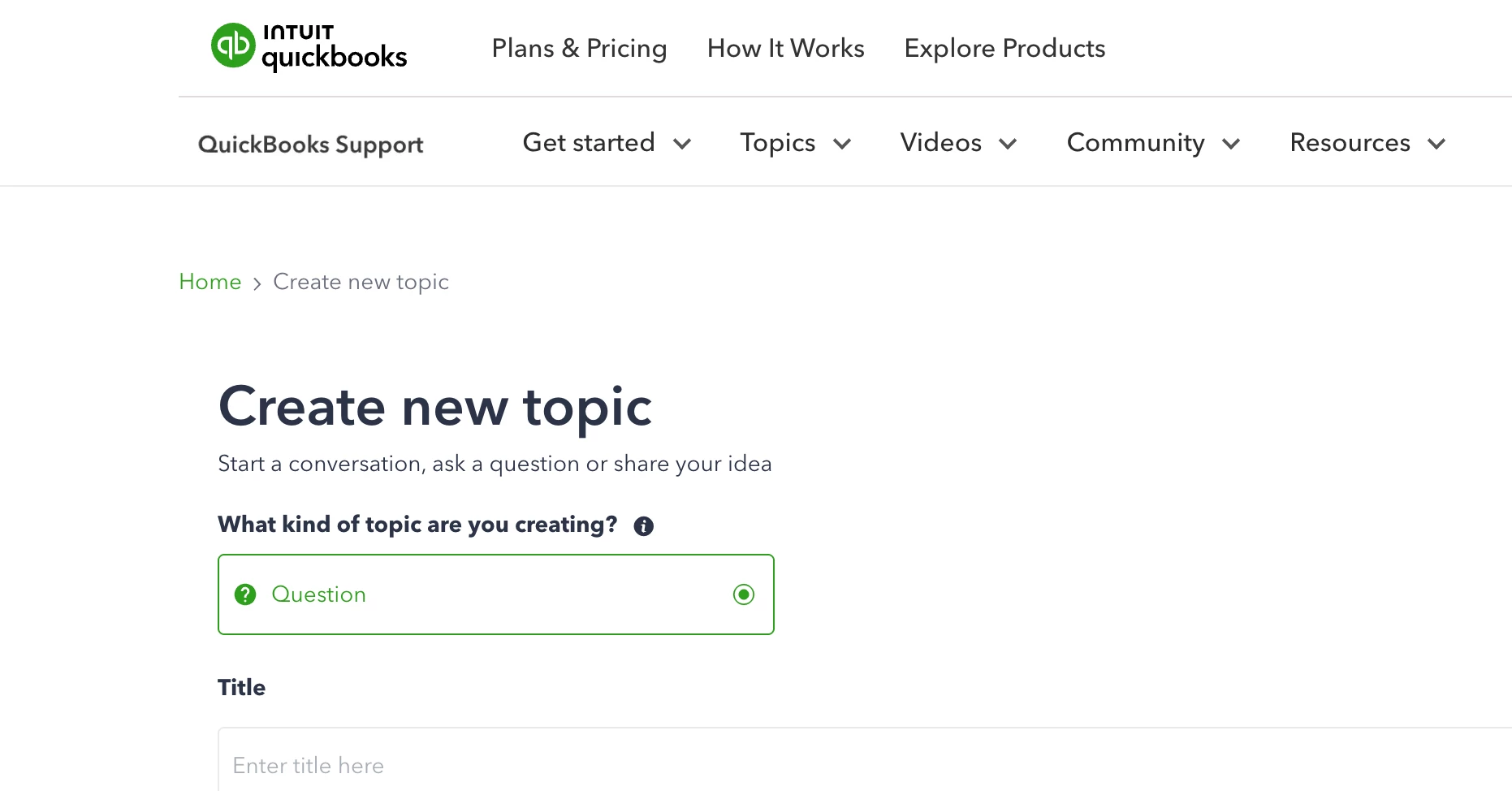Click the Intuit QuickBooks wordmark
Image resolution: width=1512 pixels, height=791 pixels.
click(335, 47)
